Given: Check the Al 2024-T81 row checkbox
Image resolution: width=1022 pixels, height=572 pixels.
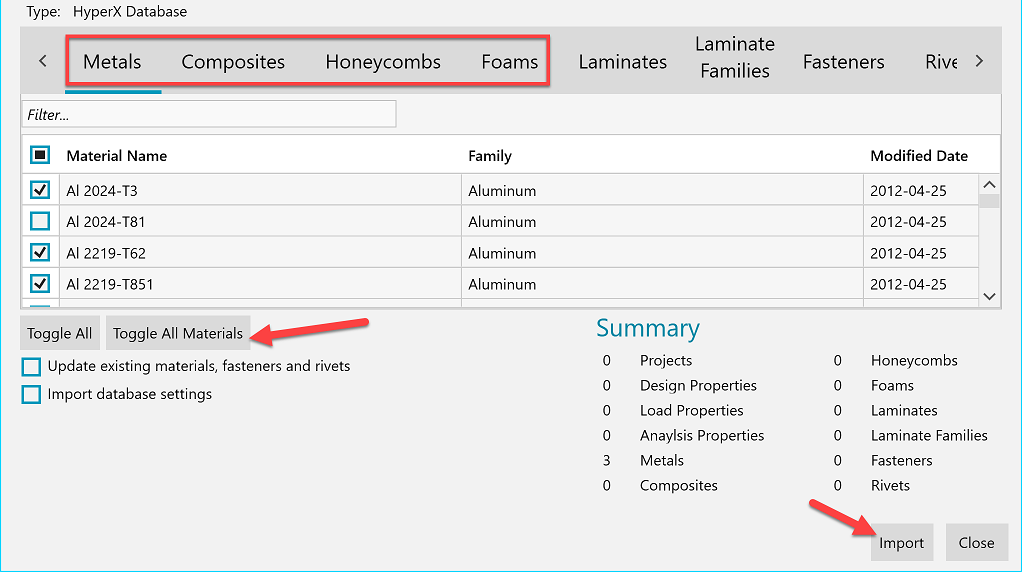Looking at the screenshot, I should click(x=40, y=222).
